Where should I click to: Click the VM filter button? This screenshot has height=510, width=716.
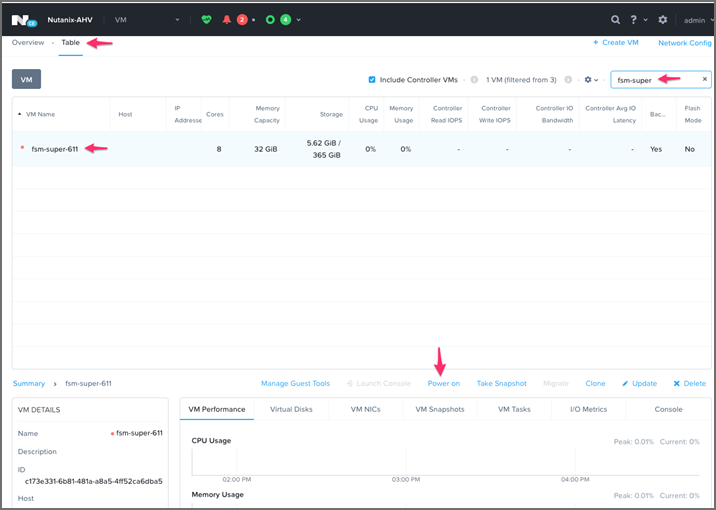click(x=26, y=79)
